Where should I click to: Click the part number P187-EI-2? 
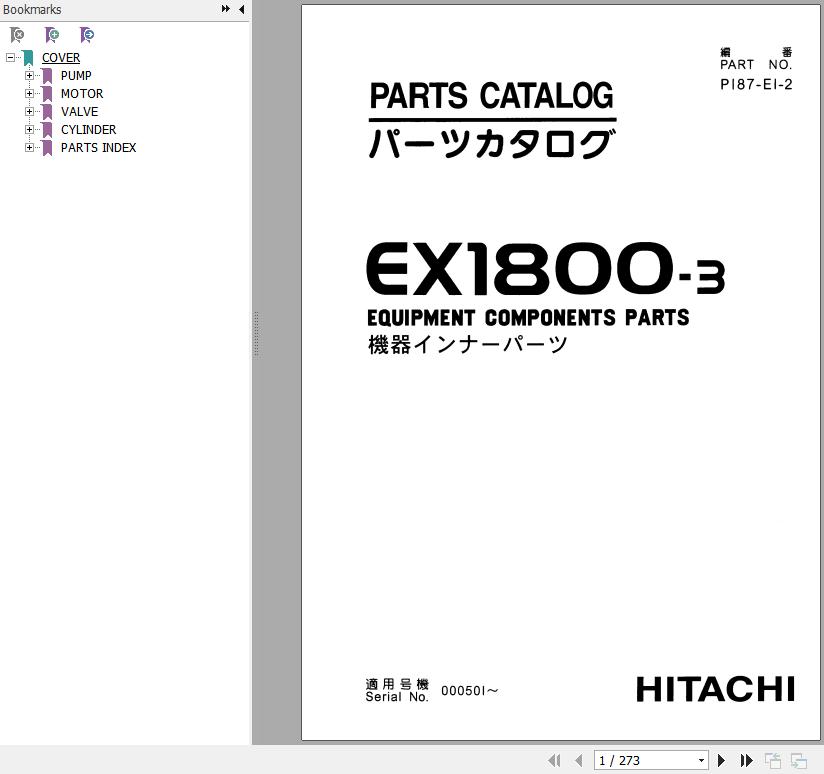coord(756,84)
